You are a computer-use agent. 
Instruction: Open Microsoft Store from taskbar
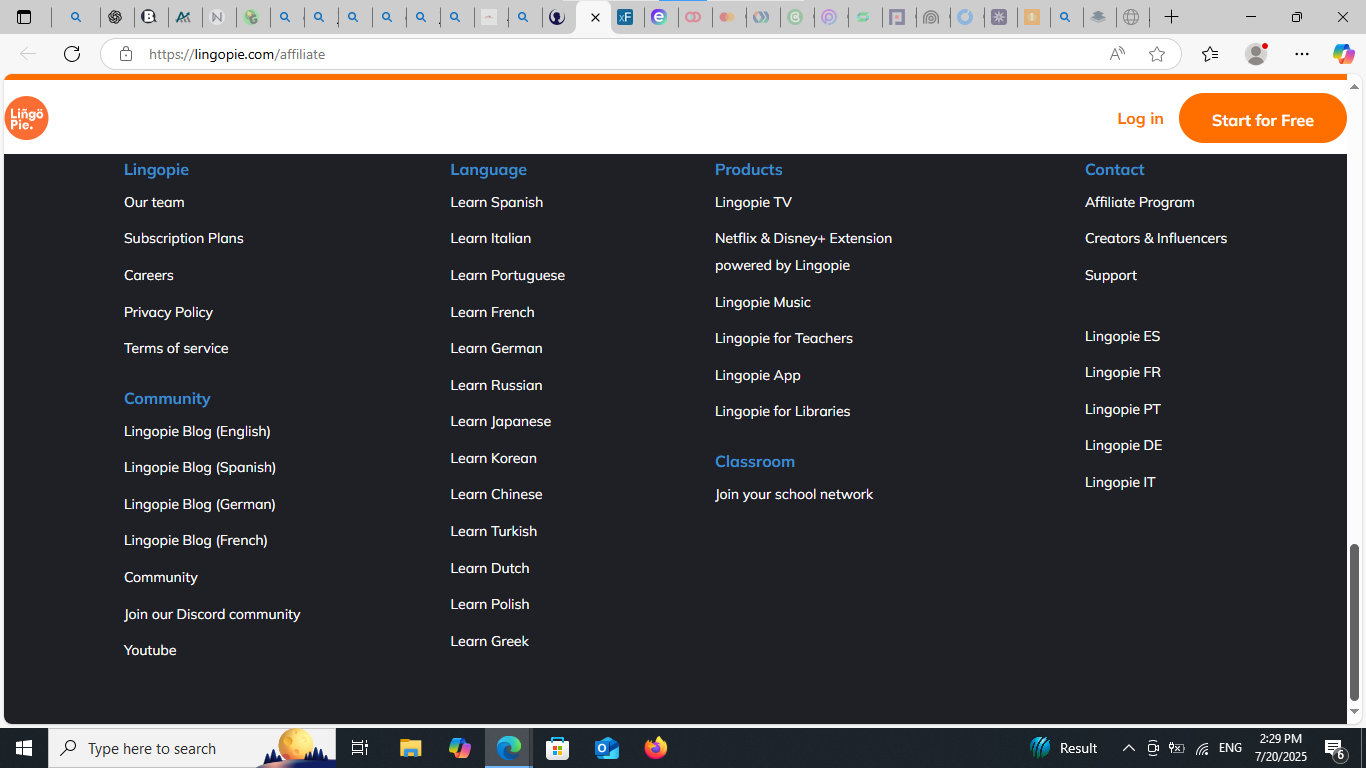pos(558,748)
